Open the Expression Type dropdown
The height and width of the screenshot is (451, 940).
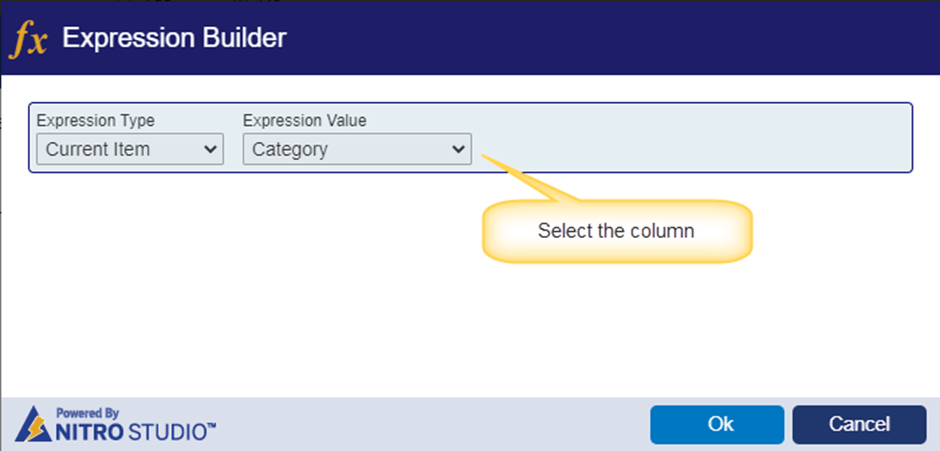[129, 149]
